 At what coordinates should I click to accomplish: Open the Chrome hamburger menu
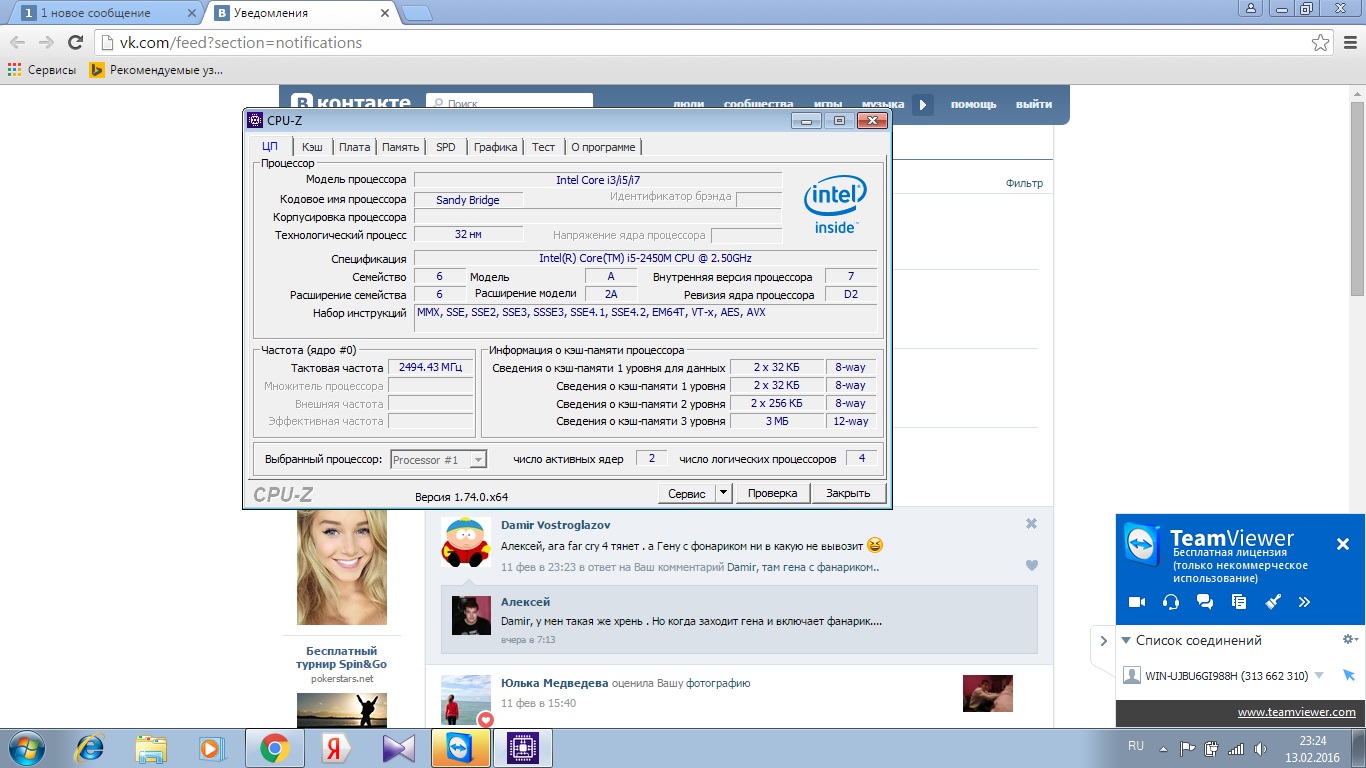(1349, 43)
